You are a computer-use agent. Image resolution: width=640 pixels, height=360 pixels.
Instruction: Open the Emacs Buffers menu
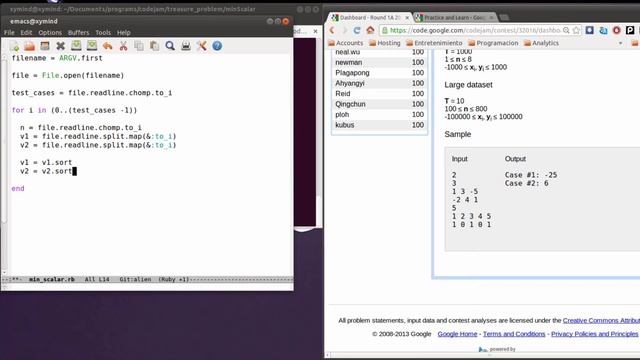78,33
